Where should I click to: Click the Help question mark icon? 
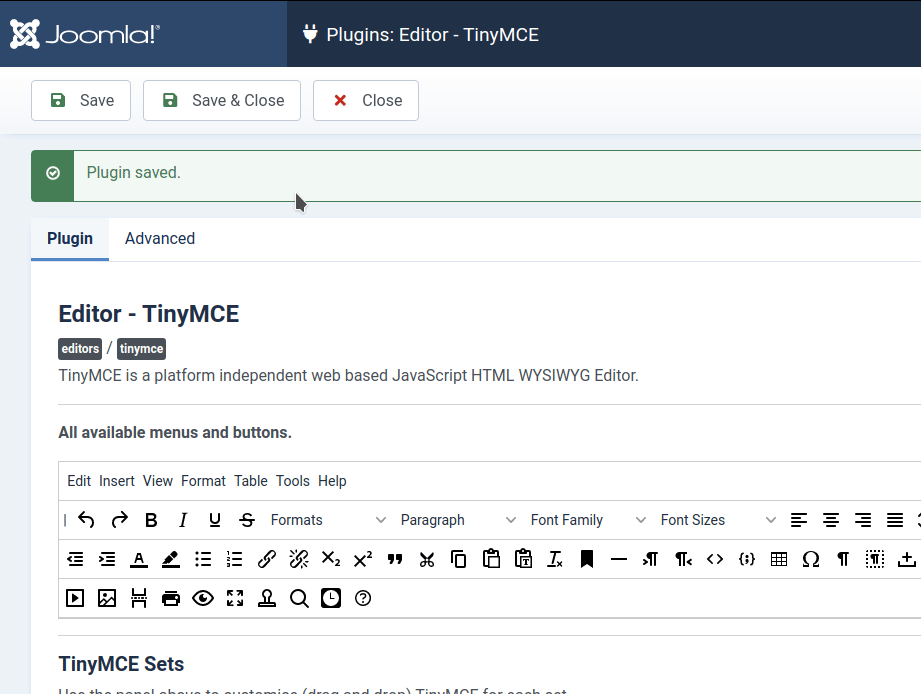[363, 598]
